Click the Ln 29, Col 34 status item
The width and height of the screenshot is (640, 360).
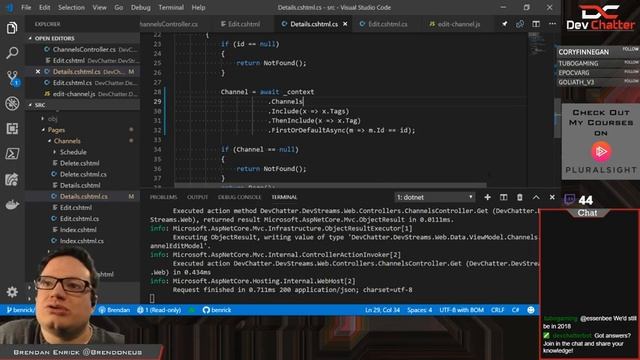click(x=382, y=310)
